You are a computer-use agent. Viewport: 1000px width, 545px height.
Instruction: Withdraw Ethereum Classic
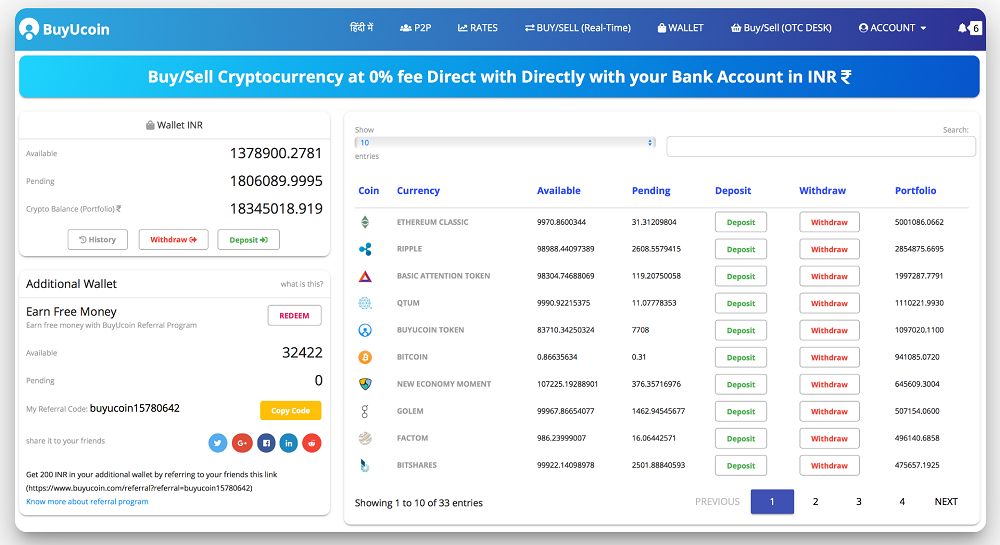[x=829, y=222]
